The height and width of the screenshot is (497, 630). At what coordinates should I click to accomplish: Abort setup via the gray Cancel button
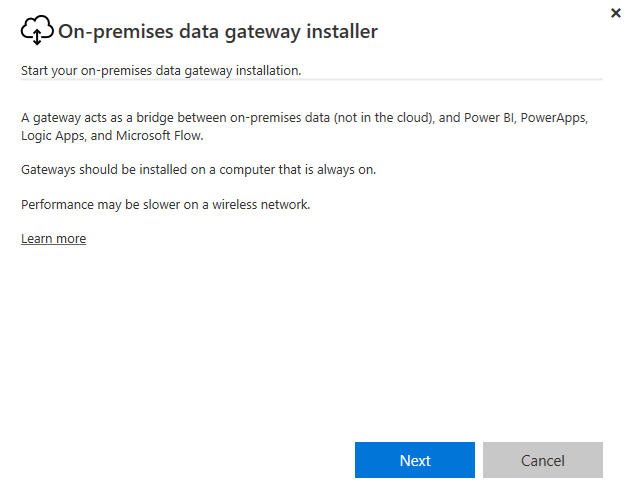543,460
